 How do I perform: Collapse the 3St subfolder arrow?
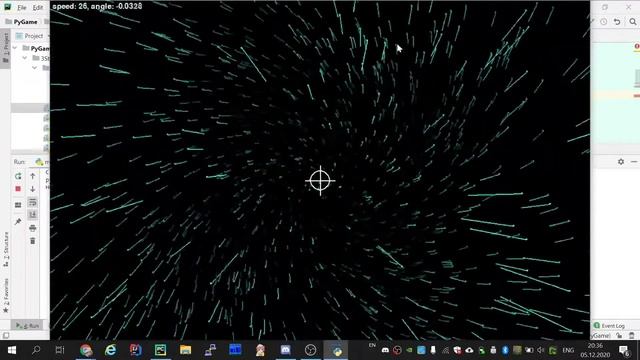[x=25, y=58]
